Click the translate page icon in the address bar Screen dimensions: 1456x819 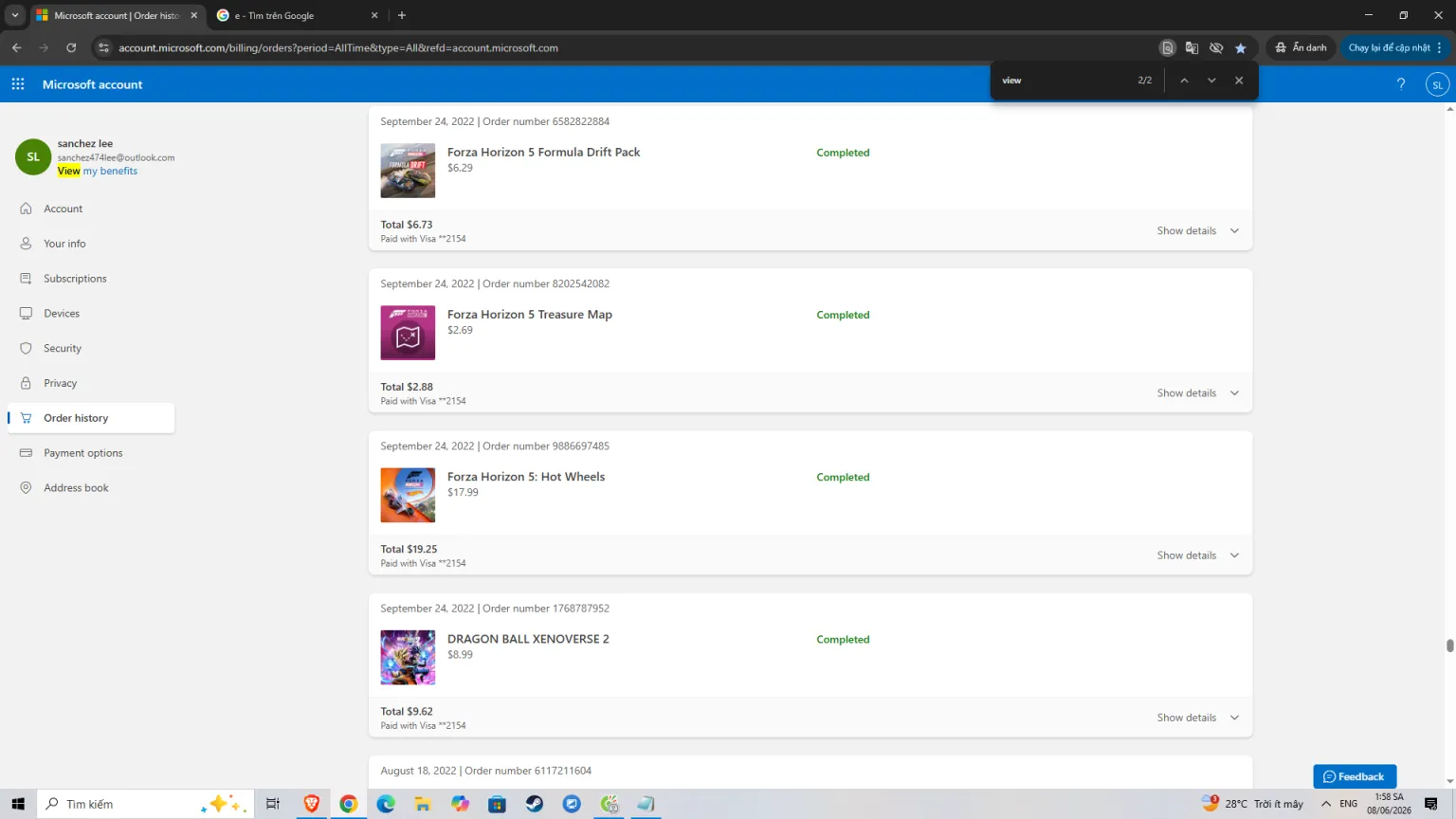(x=1192, y=47)
